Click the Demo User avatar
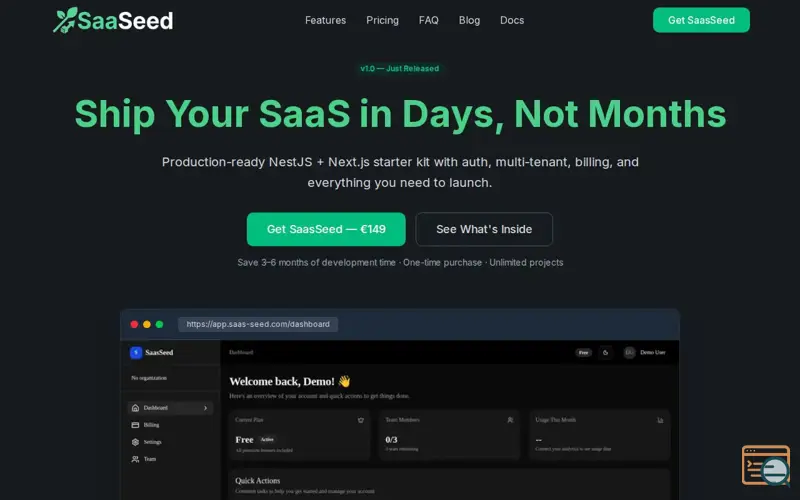This screenshot has width=800, height=500. pyautogui.click(x=630, y=353)
